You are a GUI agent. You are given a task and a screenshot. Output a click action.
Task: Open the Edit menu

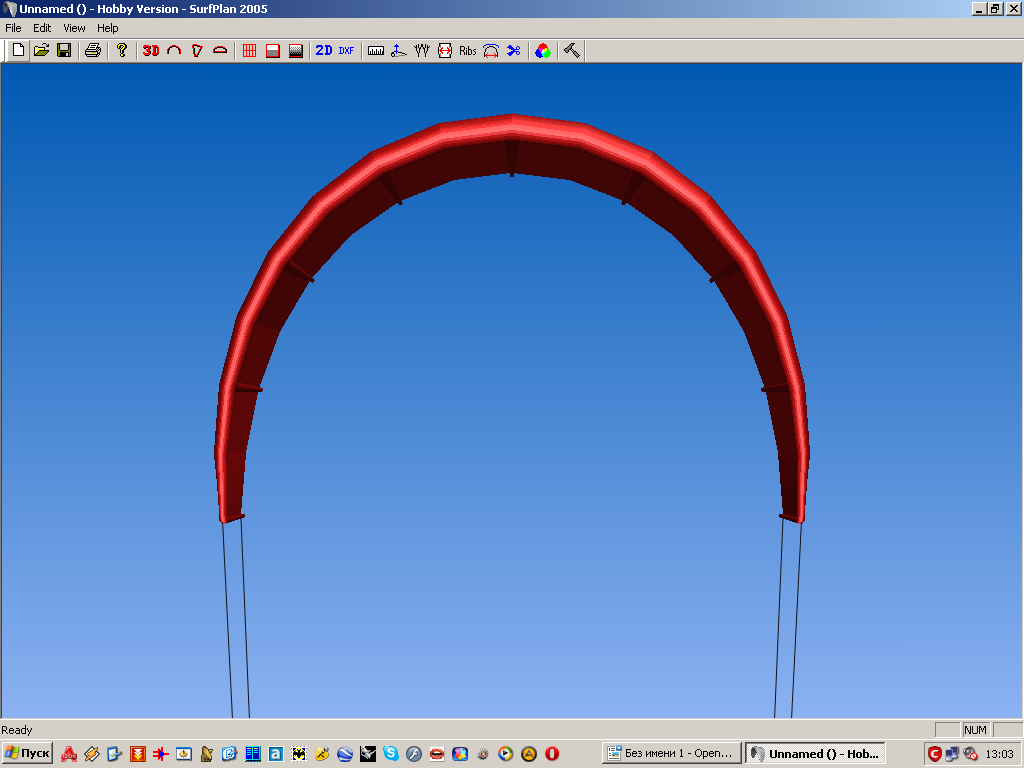tap(42, 28)
